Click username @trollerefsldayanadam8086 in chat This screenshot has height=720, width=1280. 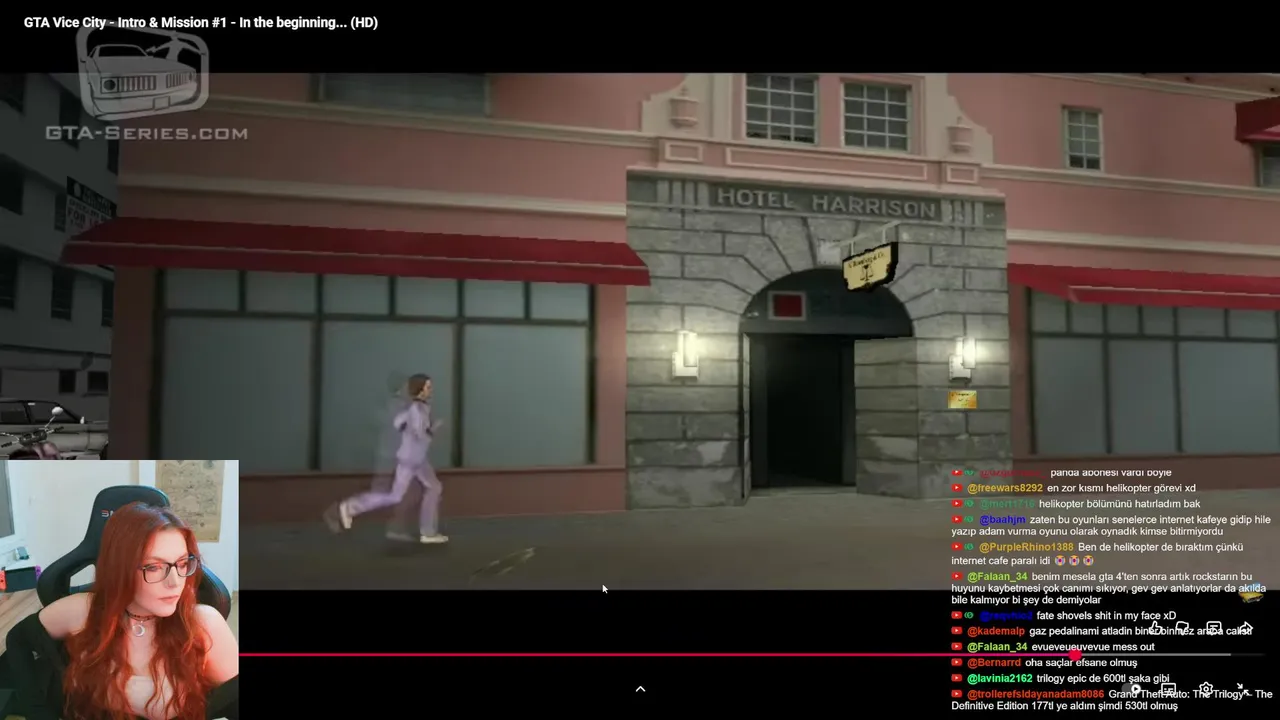coord(1036,694)
